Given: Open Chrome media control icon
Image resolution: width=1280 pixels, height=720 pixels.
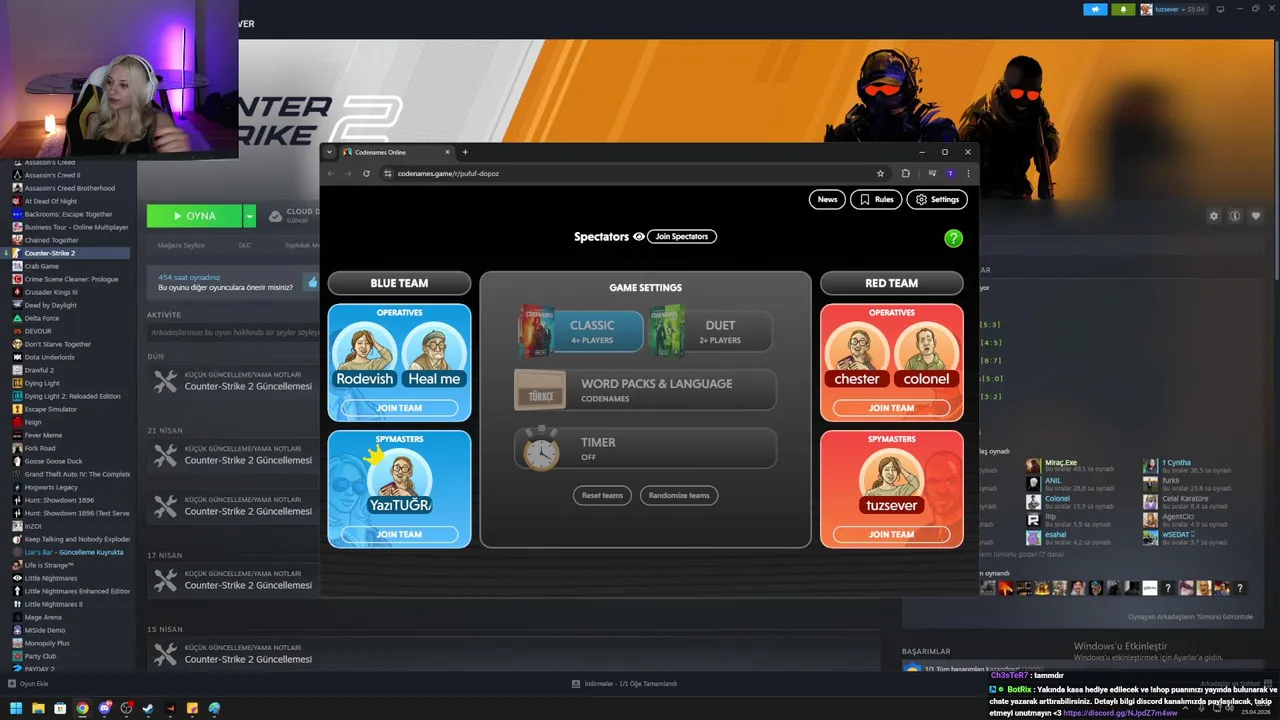Looking at the screenshot, I should click(x=932, y=173).
